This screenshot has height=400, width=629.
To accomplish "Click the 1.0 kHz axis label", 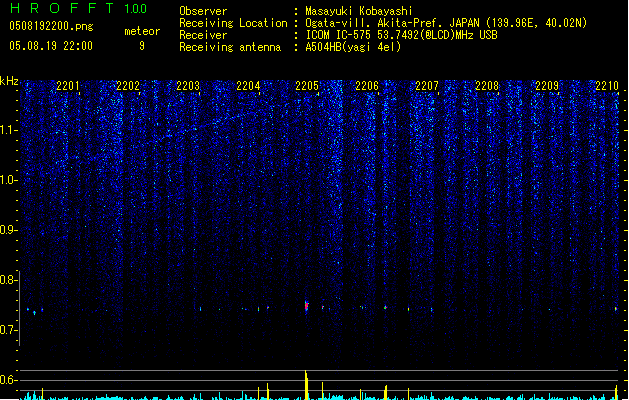I will click(8, 180).
